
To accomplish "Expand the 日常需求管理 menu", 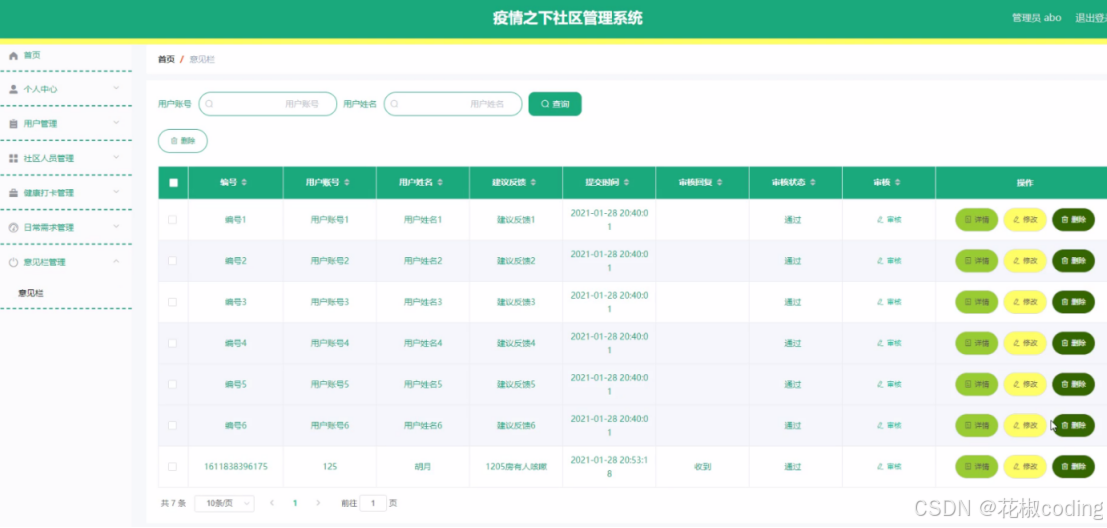I will pos(66,227).
